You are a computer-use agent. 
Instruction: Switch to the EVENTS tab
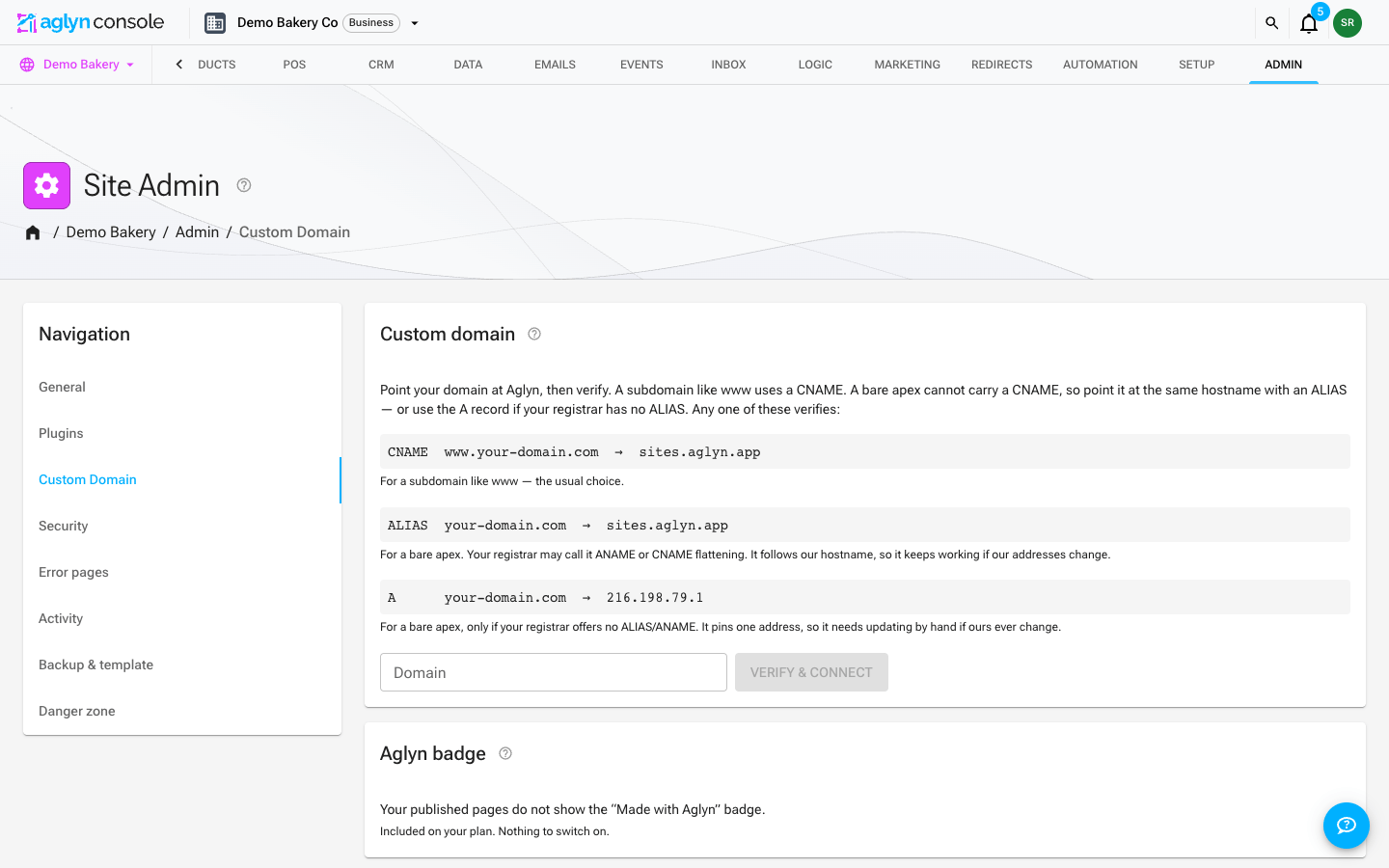(641, 65)
